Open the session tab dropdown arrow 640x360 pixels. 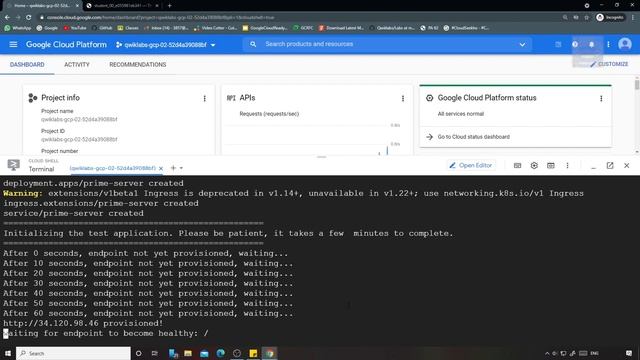pyautogui.click(x=181, y=168)
